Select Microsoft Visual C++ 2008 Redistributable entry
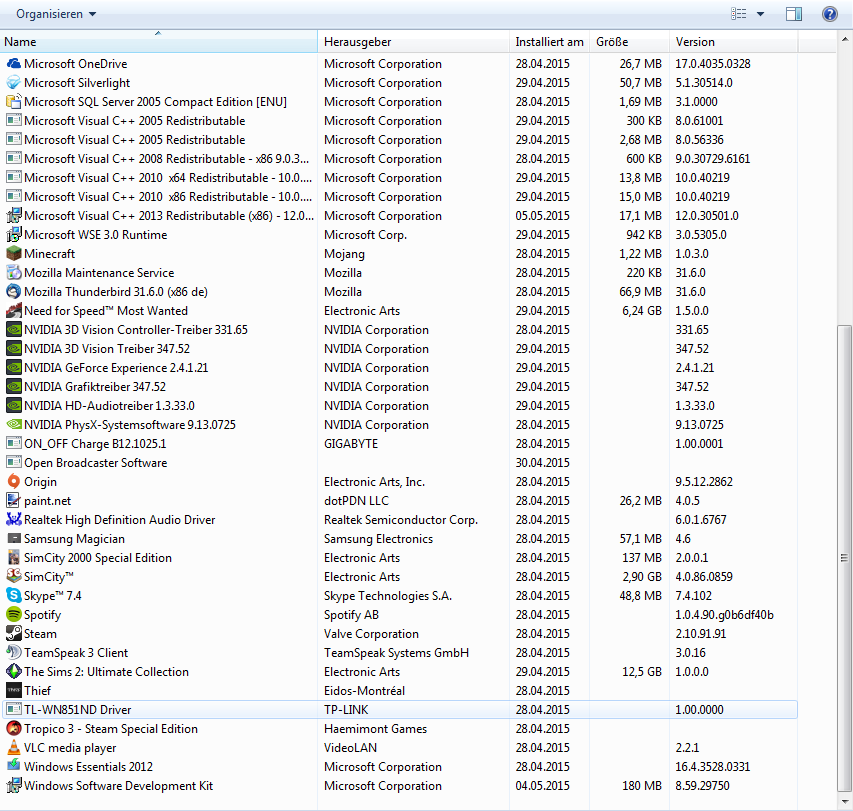This screenshot has width=853, height=811. [x=400, y=159]
